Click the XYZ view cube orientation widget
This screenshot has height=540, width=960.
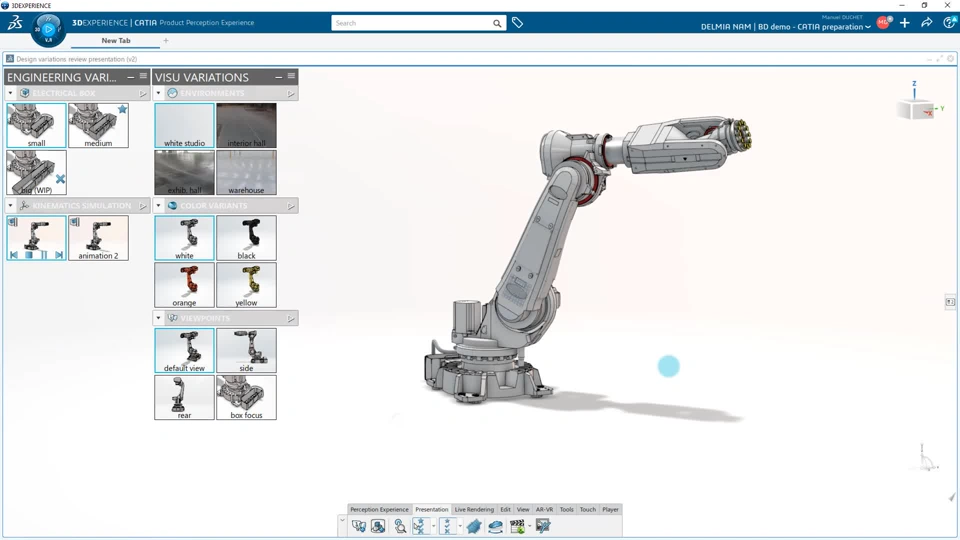tap(917, 109)
